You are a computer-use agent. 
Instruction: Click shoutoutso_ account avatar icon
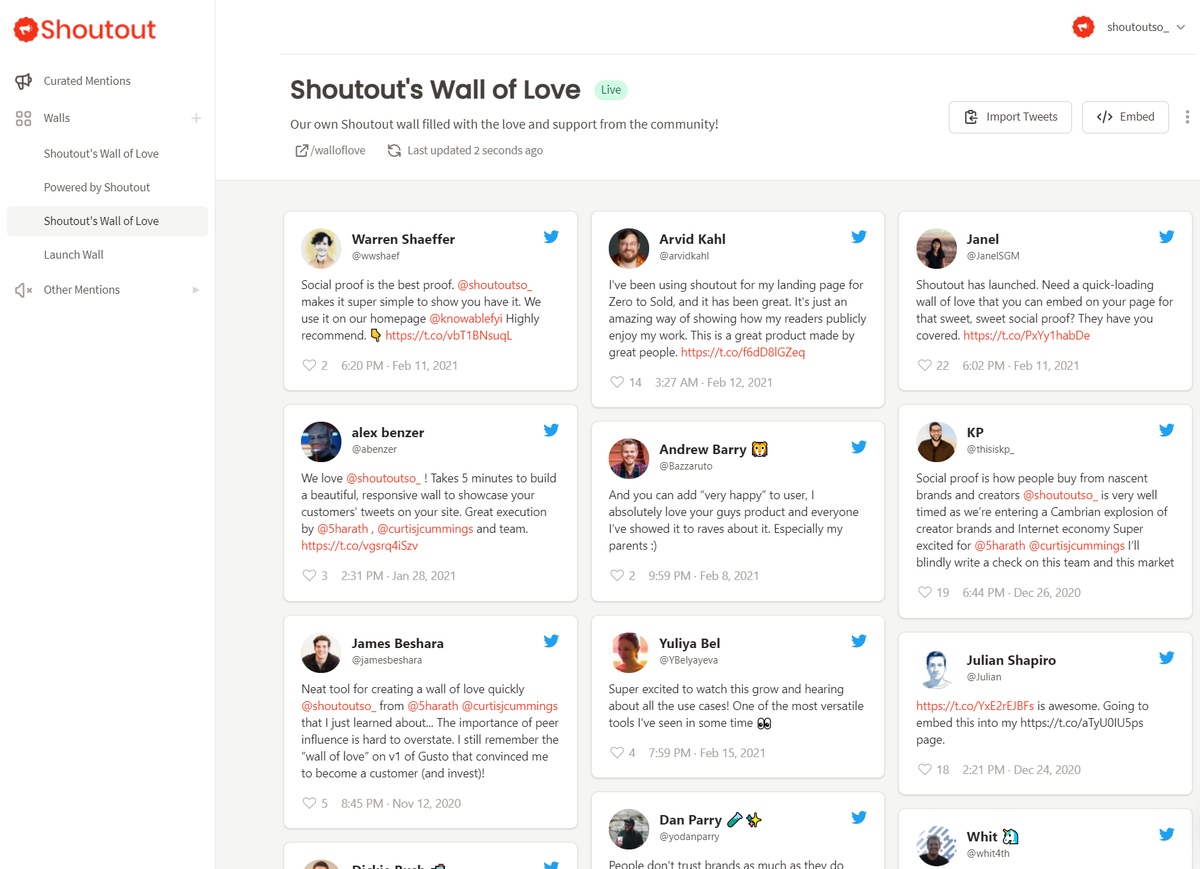coord(1083,27)
